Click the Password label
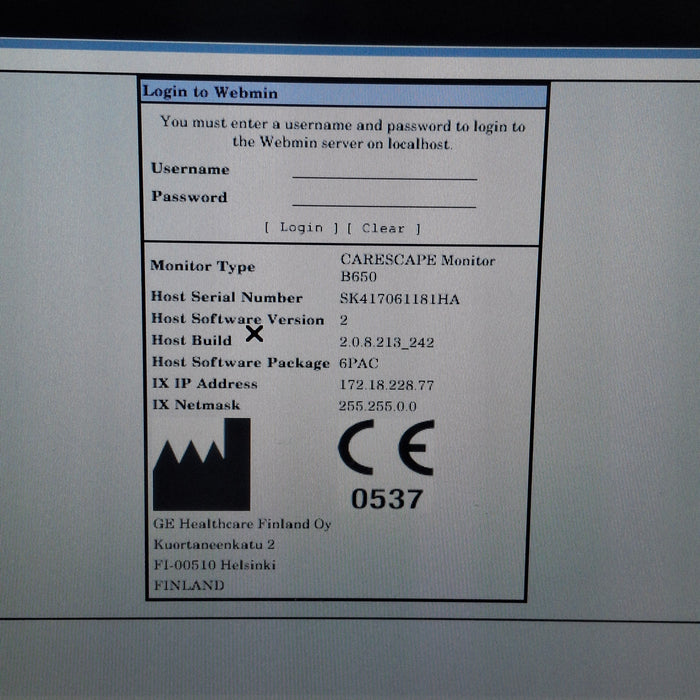 point(189,196)
